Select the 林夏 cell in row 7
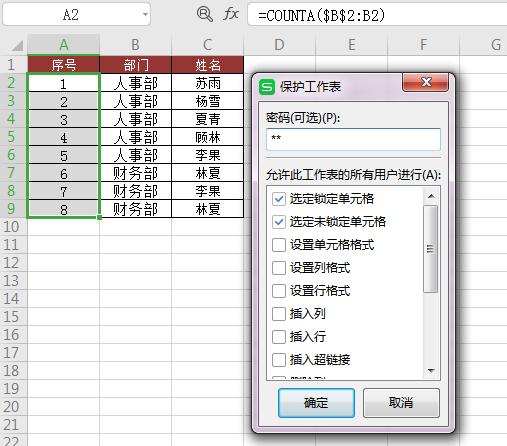 pos(208,173)
